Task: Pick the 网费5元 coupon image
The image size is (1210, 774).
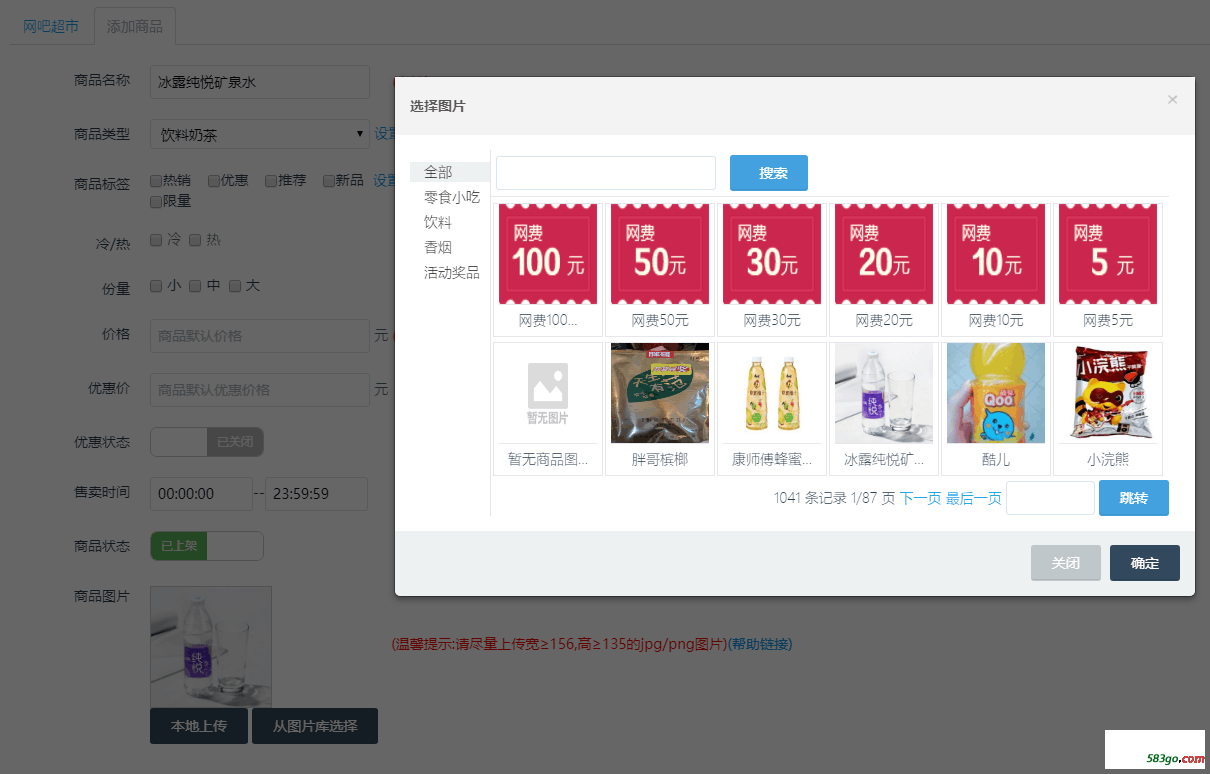Action: (x=1108, y=254)
